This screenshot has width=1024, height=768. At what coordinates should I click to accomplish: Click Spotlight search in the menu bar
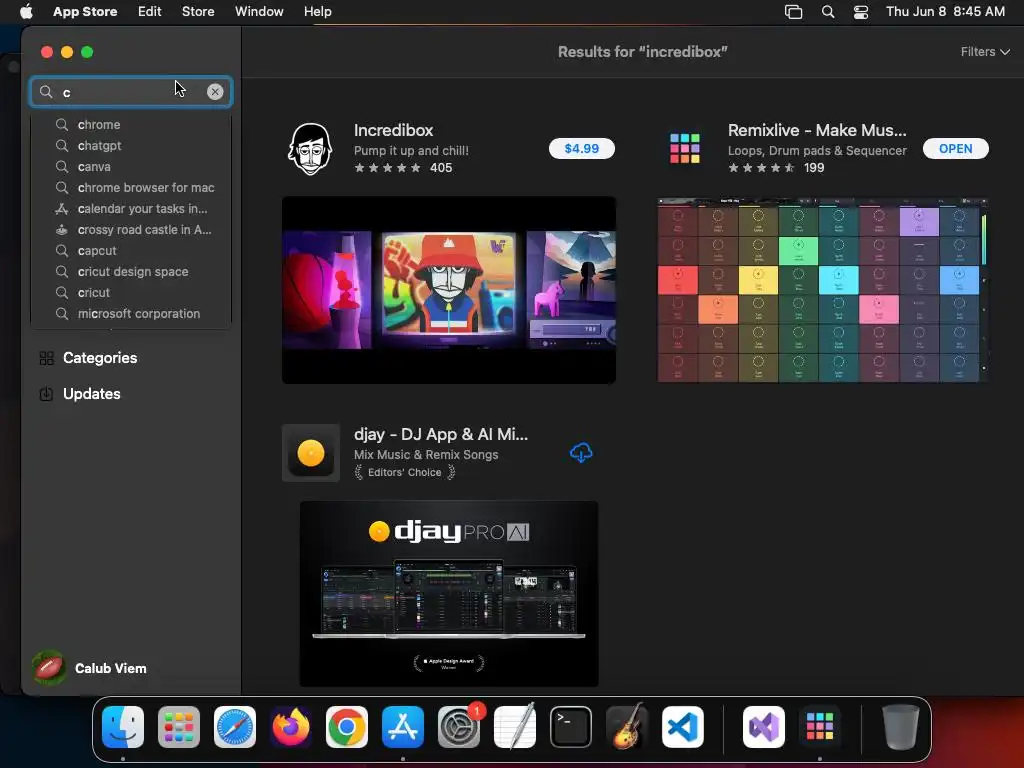point(827,11)
